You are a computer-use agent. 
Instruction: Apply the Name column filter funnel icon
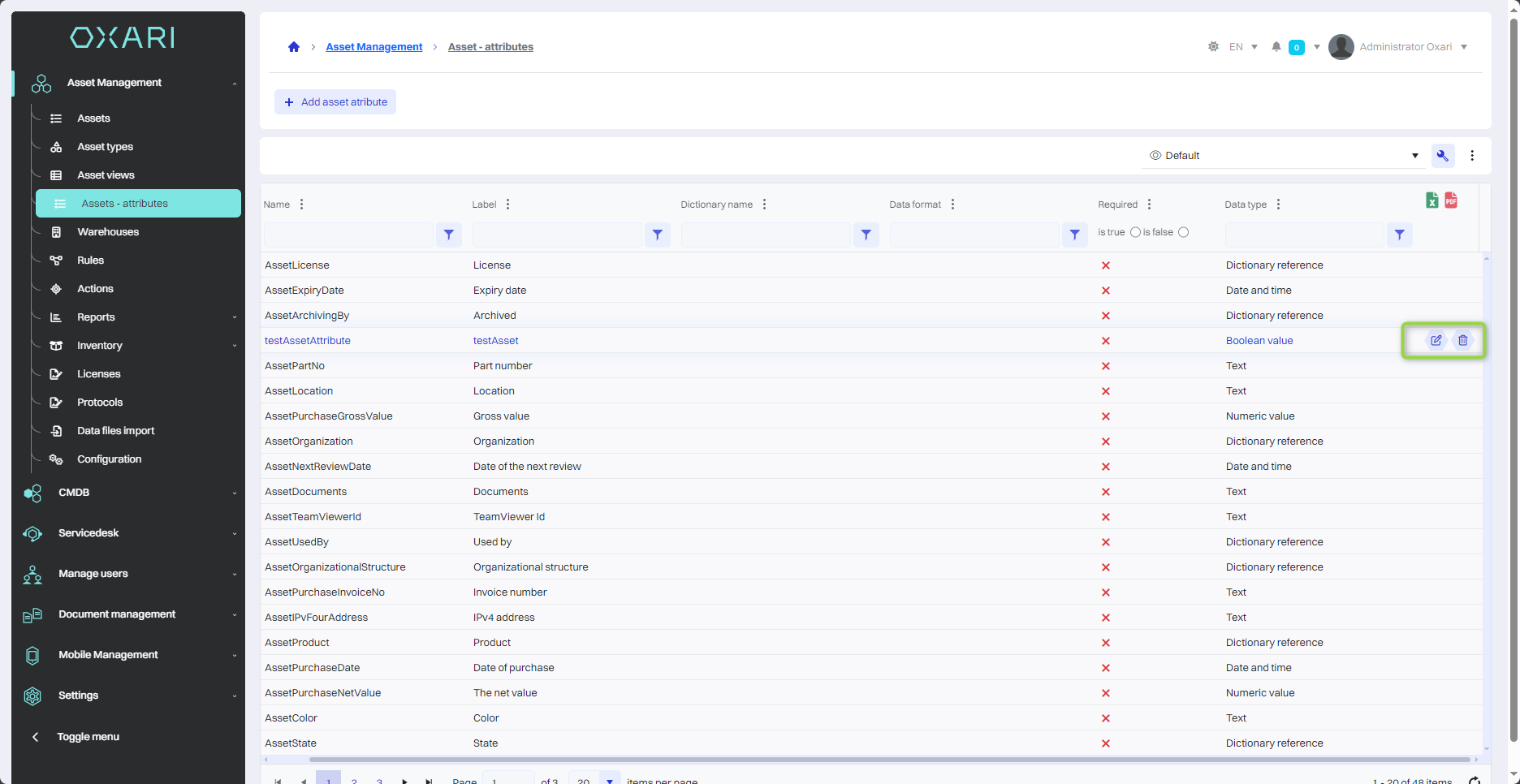point(449,235)
